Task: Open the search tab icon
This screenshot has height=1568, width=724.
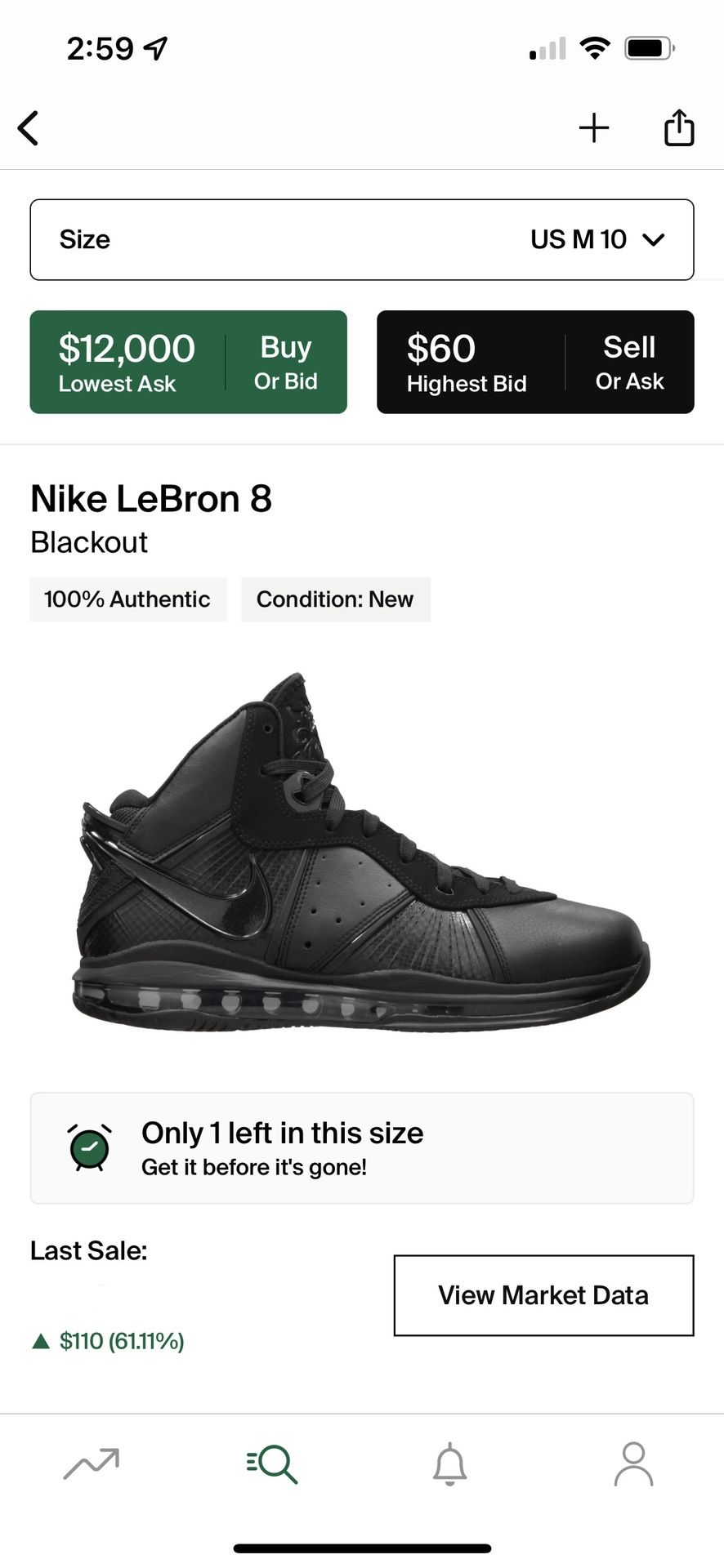Action: pos(272,1463)
